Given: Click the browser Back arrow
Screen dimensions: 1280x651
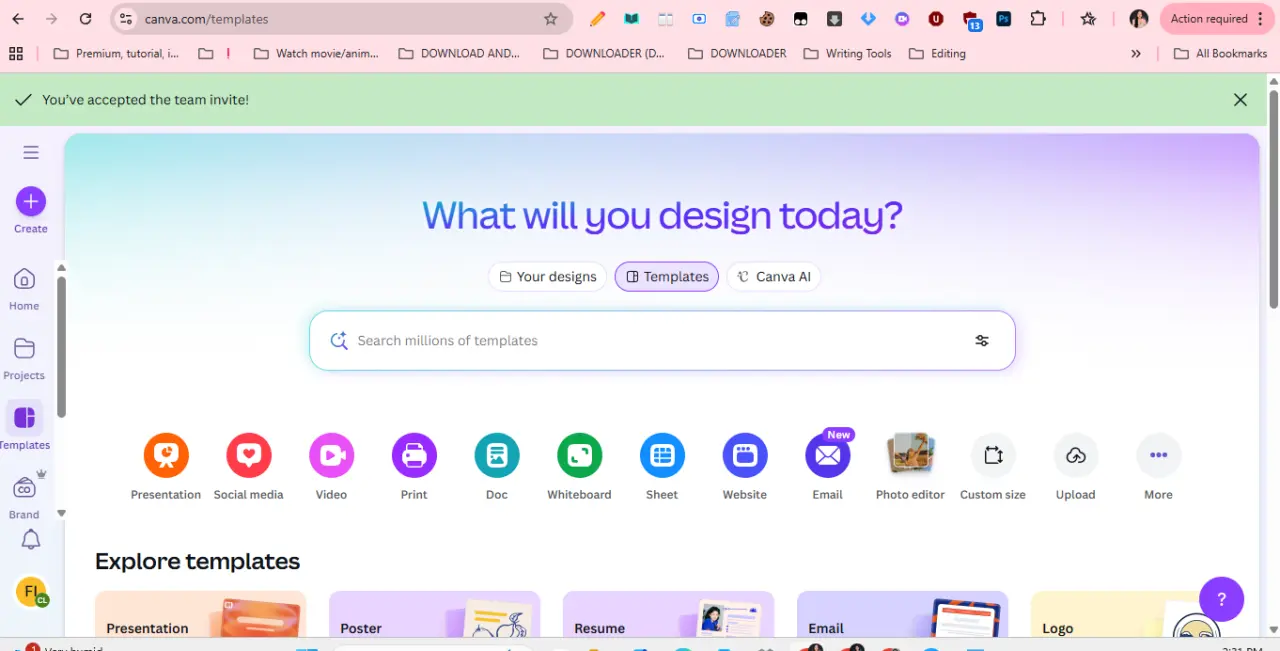Looking at the screenshot, I should [18, 19].
